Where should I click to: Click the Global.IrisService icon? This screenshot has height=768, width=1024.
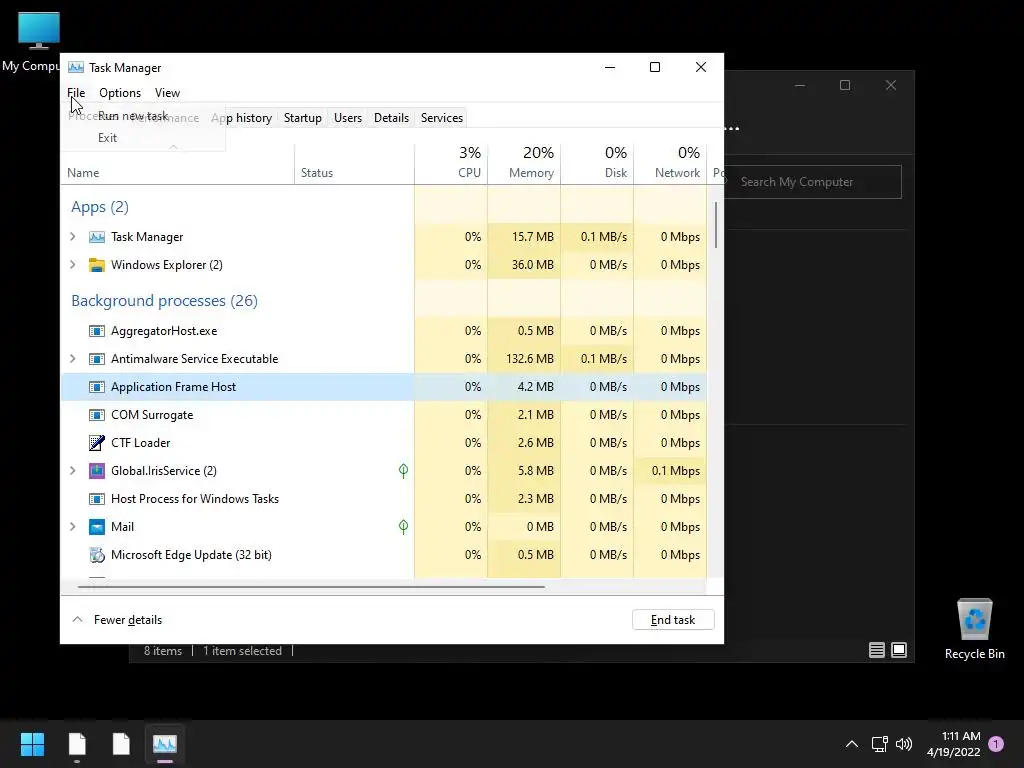97,471
